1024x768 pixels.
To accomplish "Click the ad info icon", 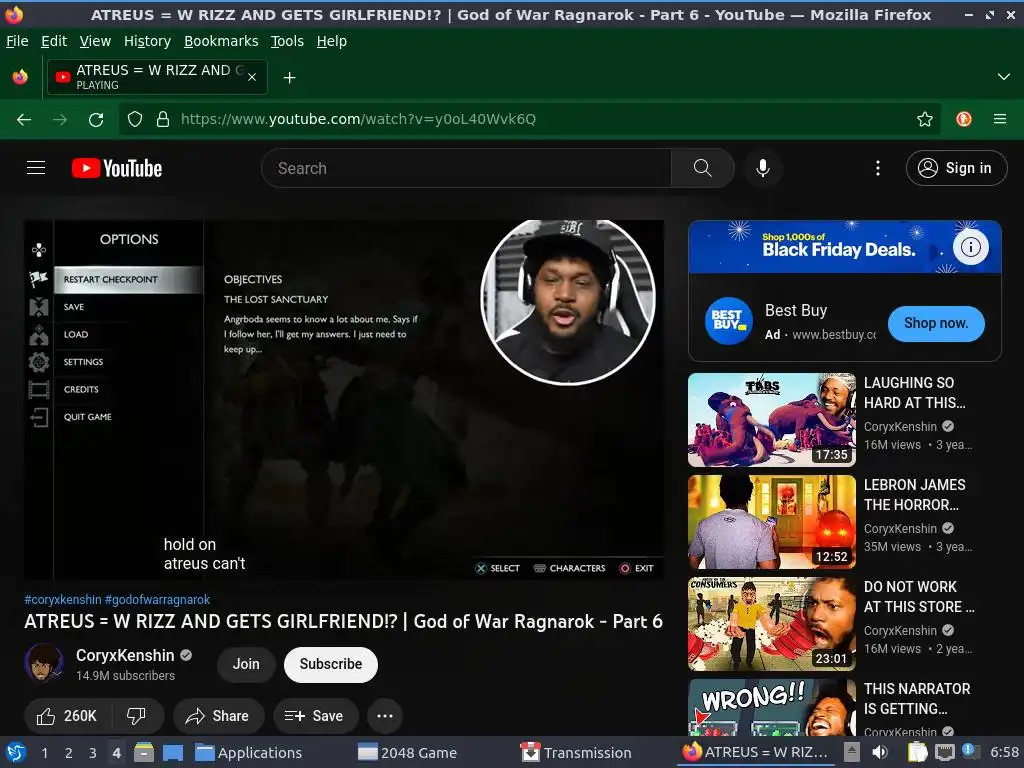I will coord(970,247).
